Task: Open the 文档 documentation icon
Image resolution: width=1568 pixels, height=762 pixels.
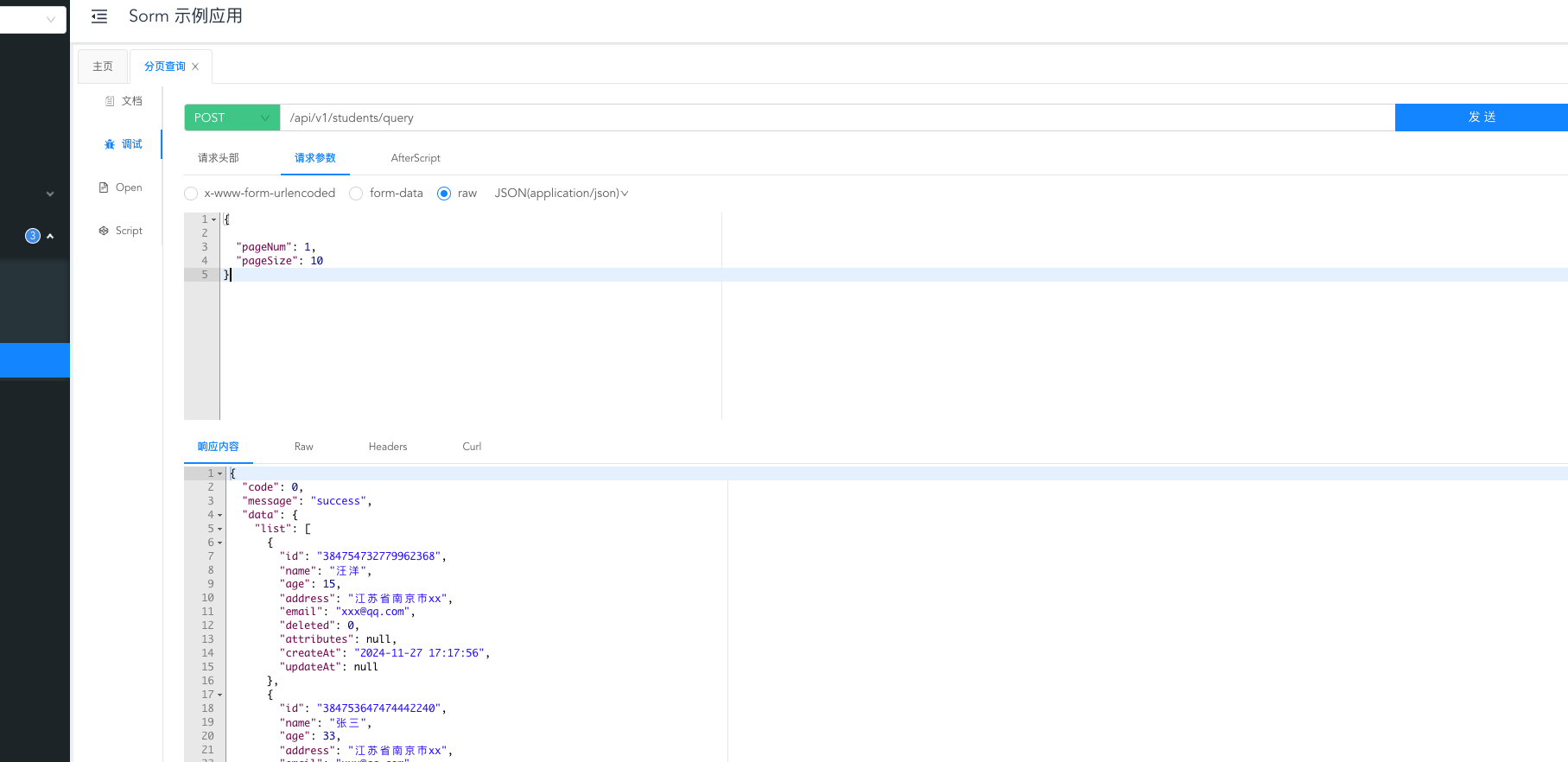Action: pos(110,101)
